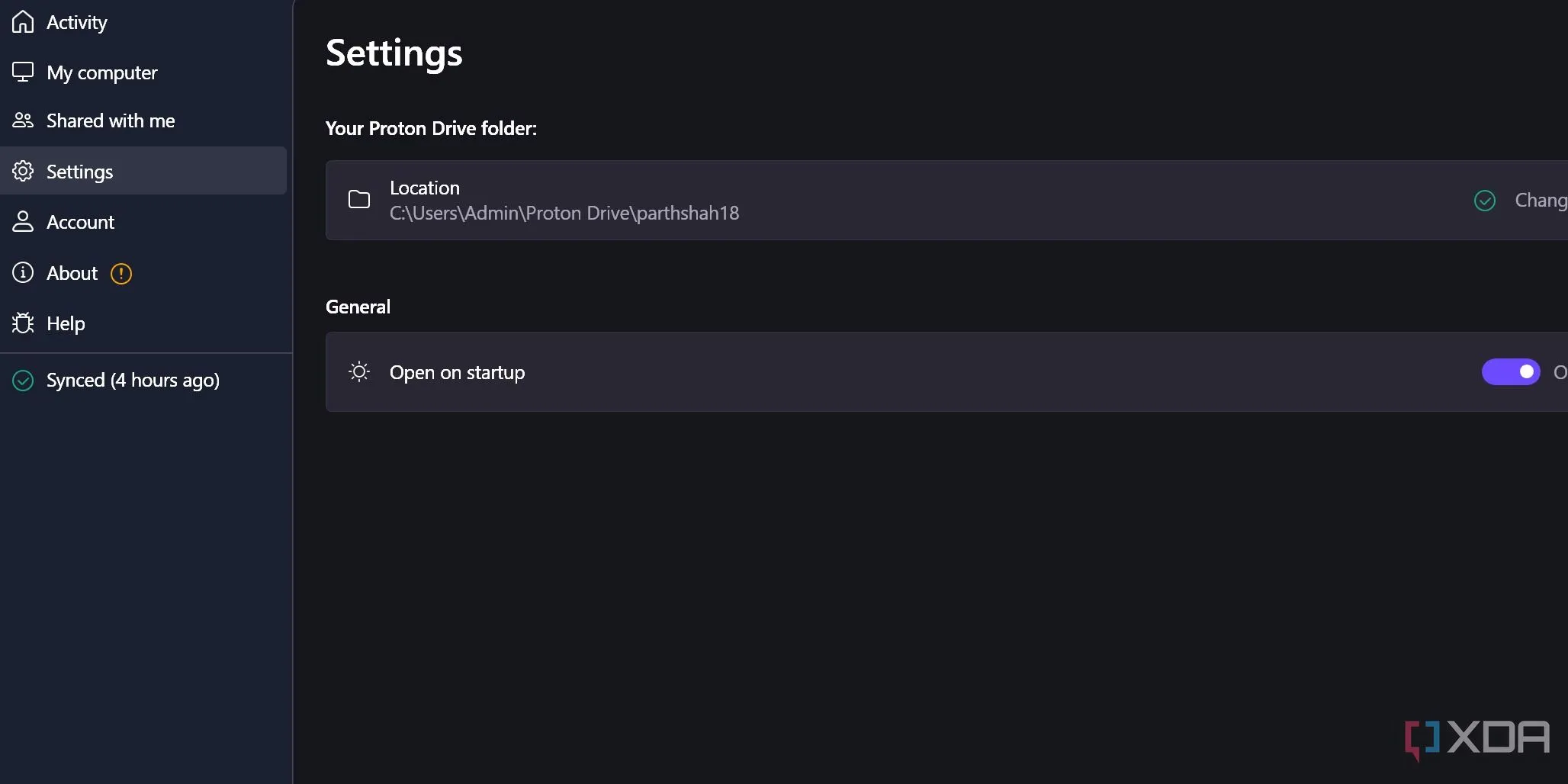The width and height of the screenshot is (1568, 784).
Task: Open the Activity label in sidebar
Action: coord(77,22)
